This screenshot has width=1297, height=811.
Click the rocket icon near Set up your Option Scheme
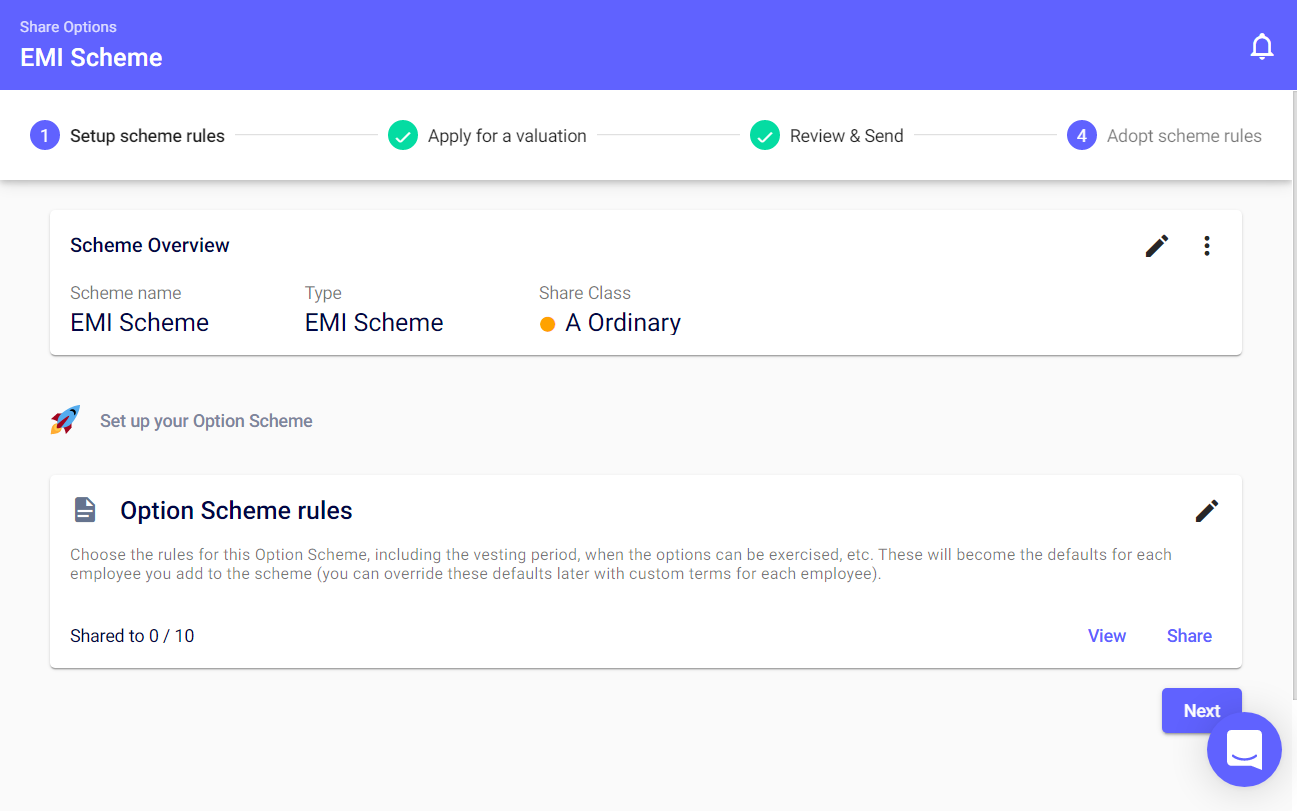click(64, 420)
